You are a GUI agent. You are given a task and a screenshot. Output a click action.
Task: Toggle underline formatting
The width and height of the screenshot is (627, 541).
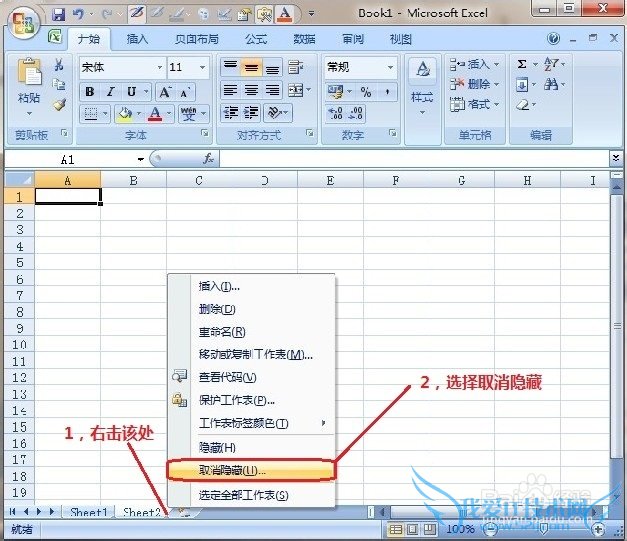(131, 92)
